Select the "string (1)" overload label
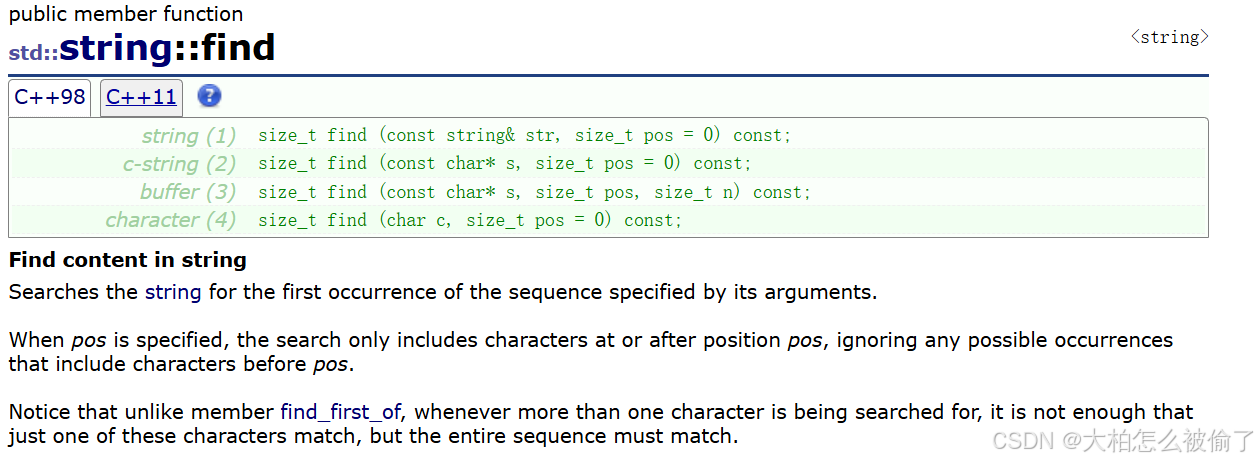 (189, 136)
